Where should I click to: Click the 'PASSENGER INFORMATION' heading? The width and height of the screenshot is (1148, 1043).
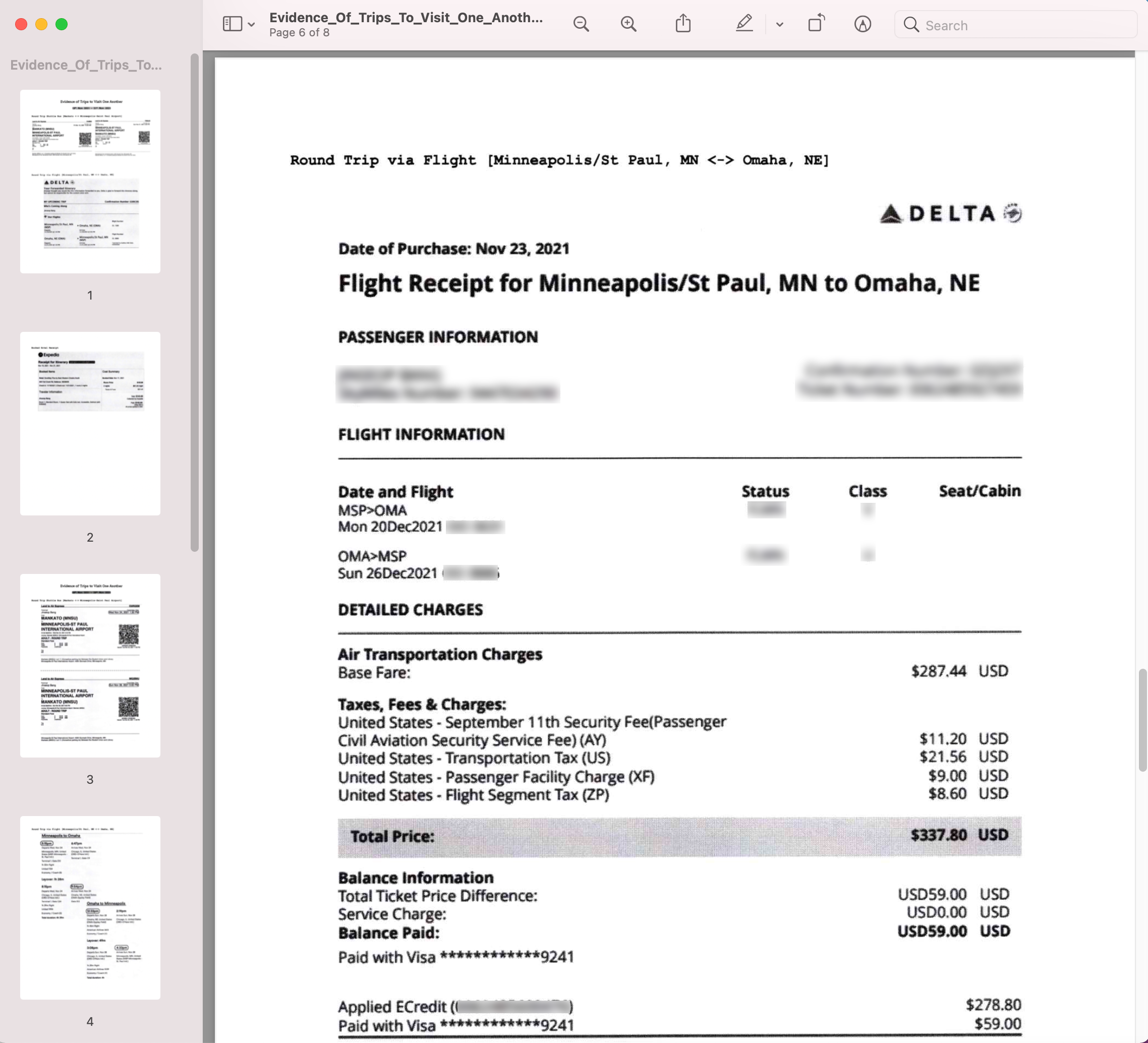tap(437, 337)
